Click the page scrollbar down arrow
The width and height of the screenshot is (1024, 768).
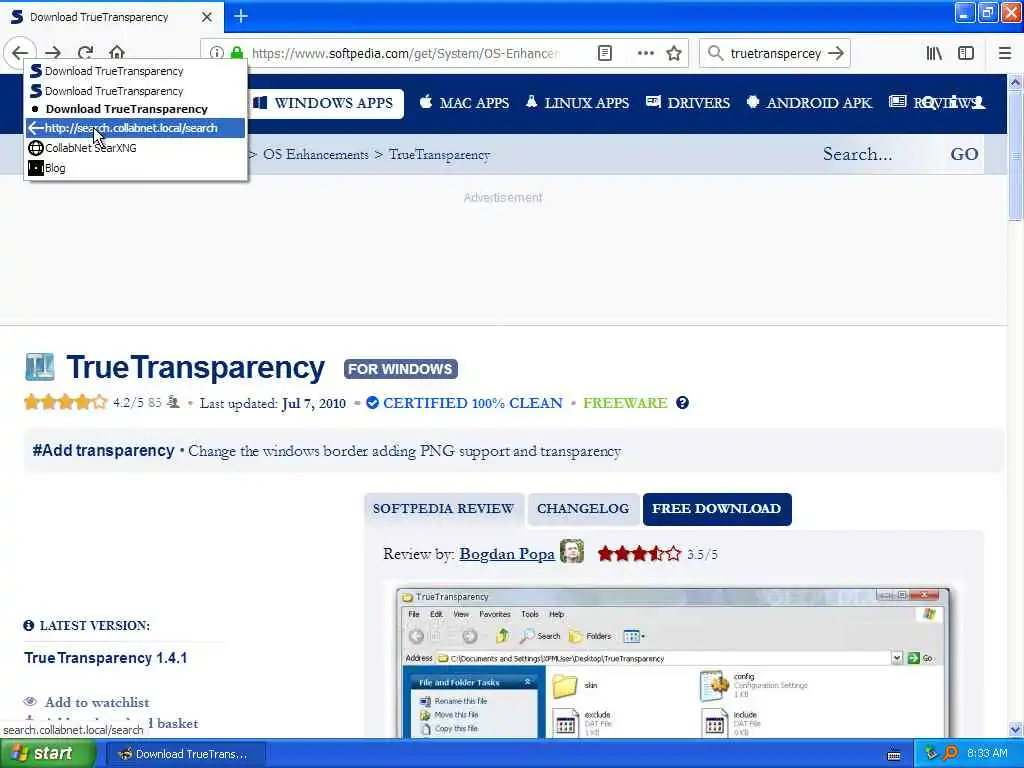1015,729
